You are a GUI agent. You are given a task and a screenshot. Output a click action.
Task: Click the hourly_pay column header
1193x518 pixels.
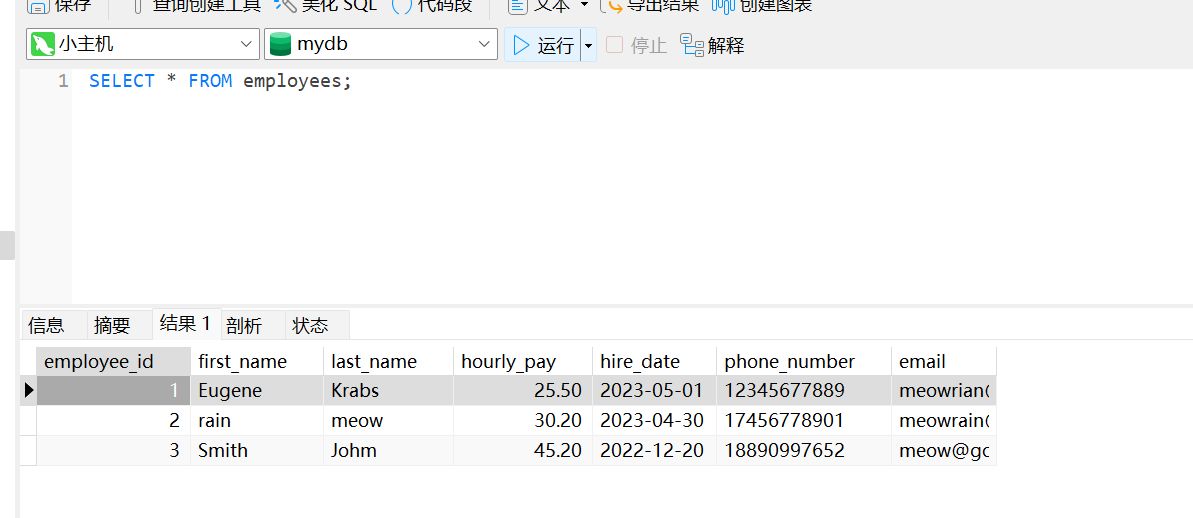pyautogui.click(x=508, y=361)
